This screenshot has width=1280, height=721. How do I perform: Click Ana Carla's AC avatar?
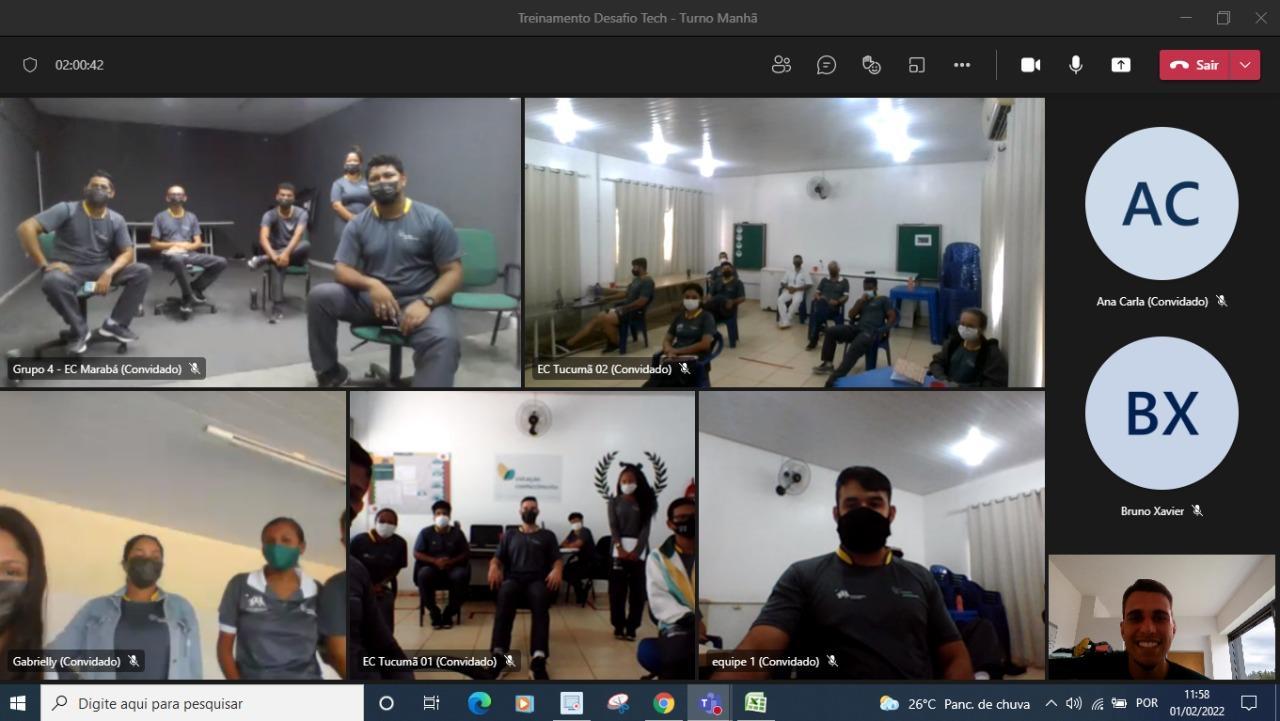pos(1162,204)
